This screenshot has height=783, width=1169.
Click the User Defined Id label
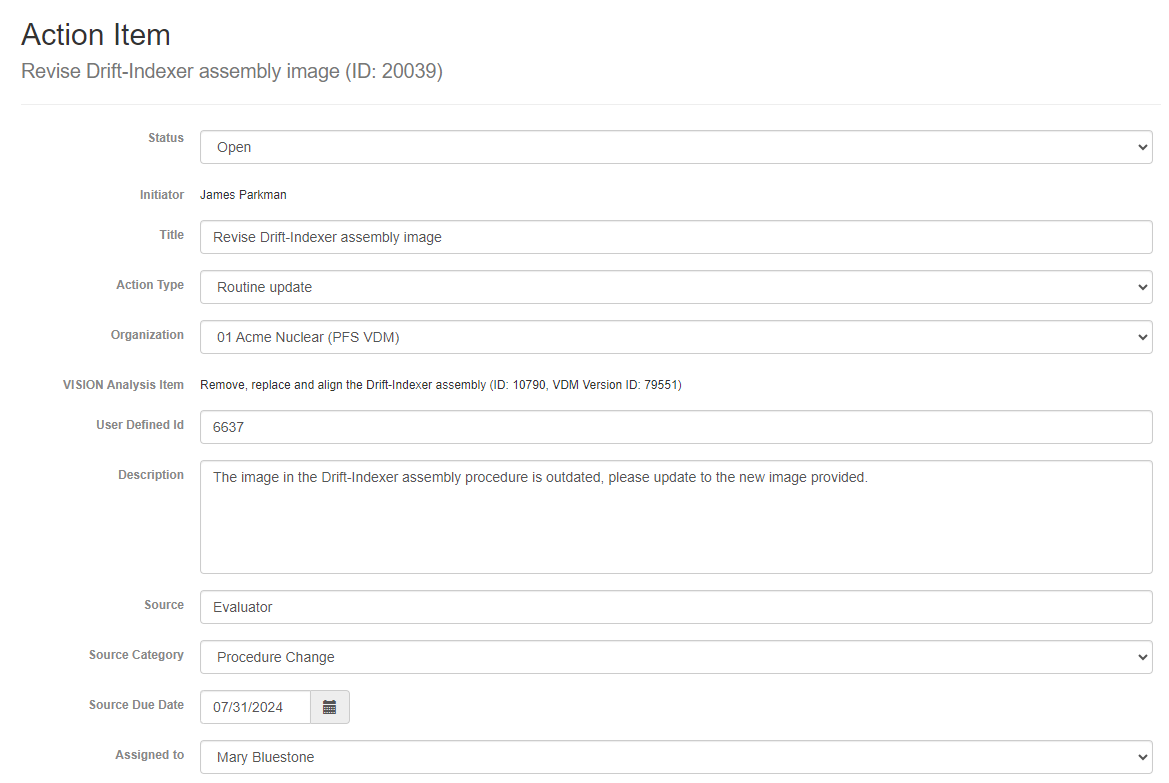point(140,425)
